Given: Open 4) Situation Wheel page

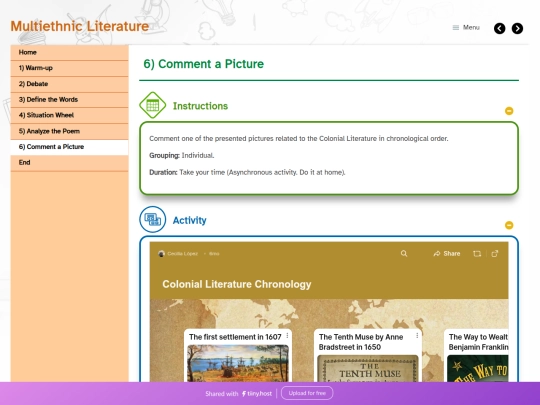Looking at the screenshot, I should (69, 115).
